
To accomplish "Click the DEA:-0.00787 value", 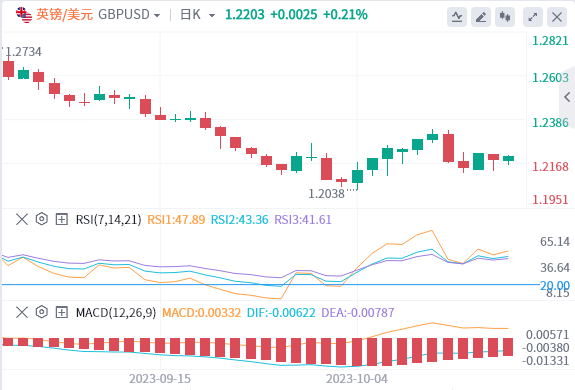I will coord(358,313).
